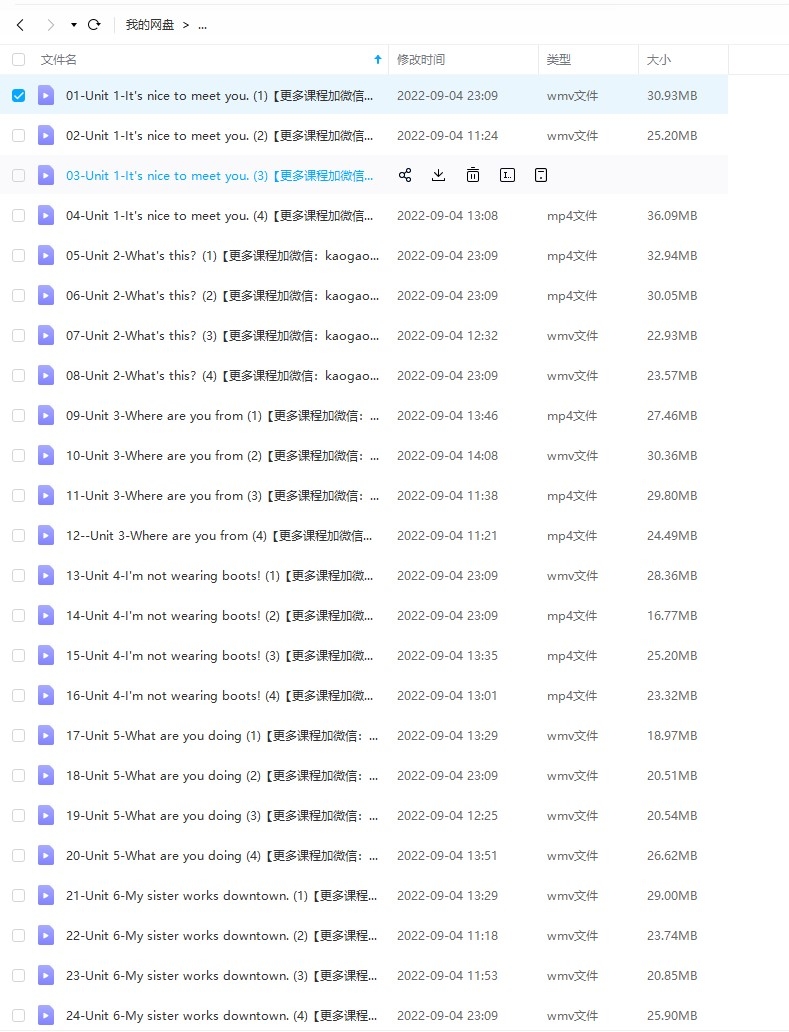Click the share icon on file 03
789x1032 pixels.
point(405,175)
